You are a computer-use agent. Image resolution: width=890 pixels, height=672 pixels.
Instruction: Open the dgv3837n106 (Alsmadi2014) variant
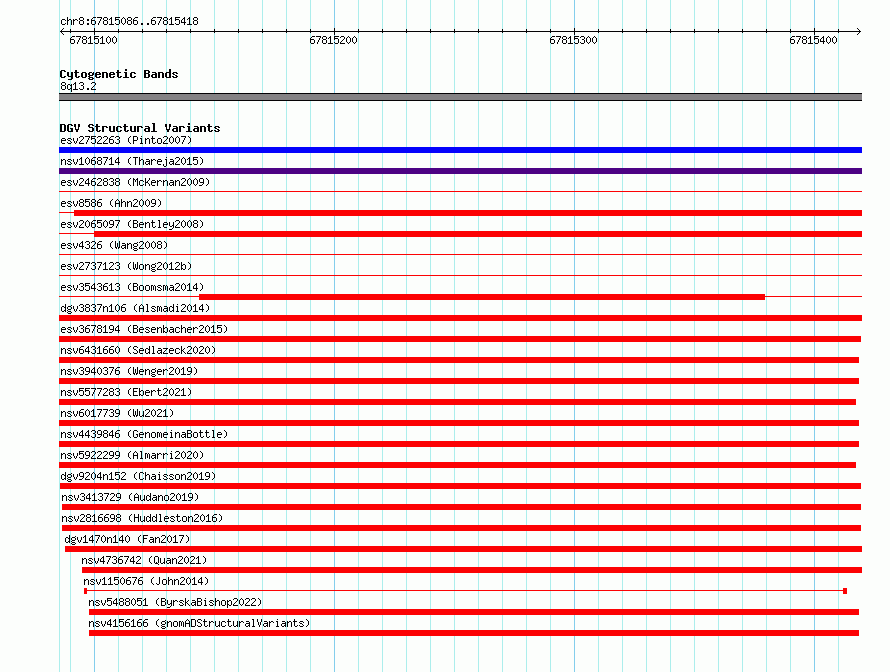(x=135, y=308)
